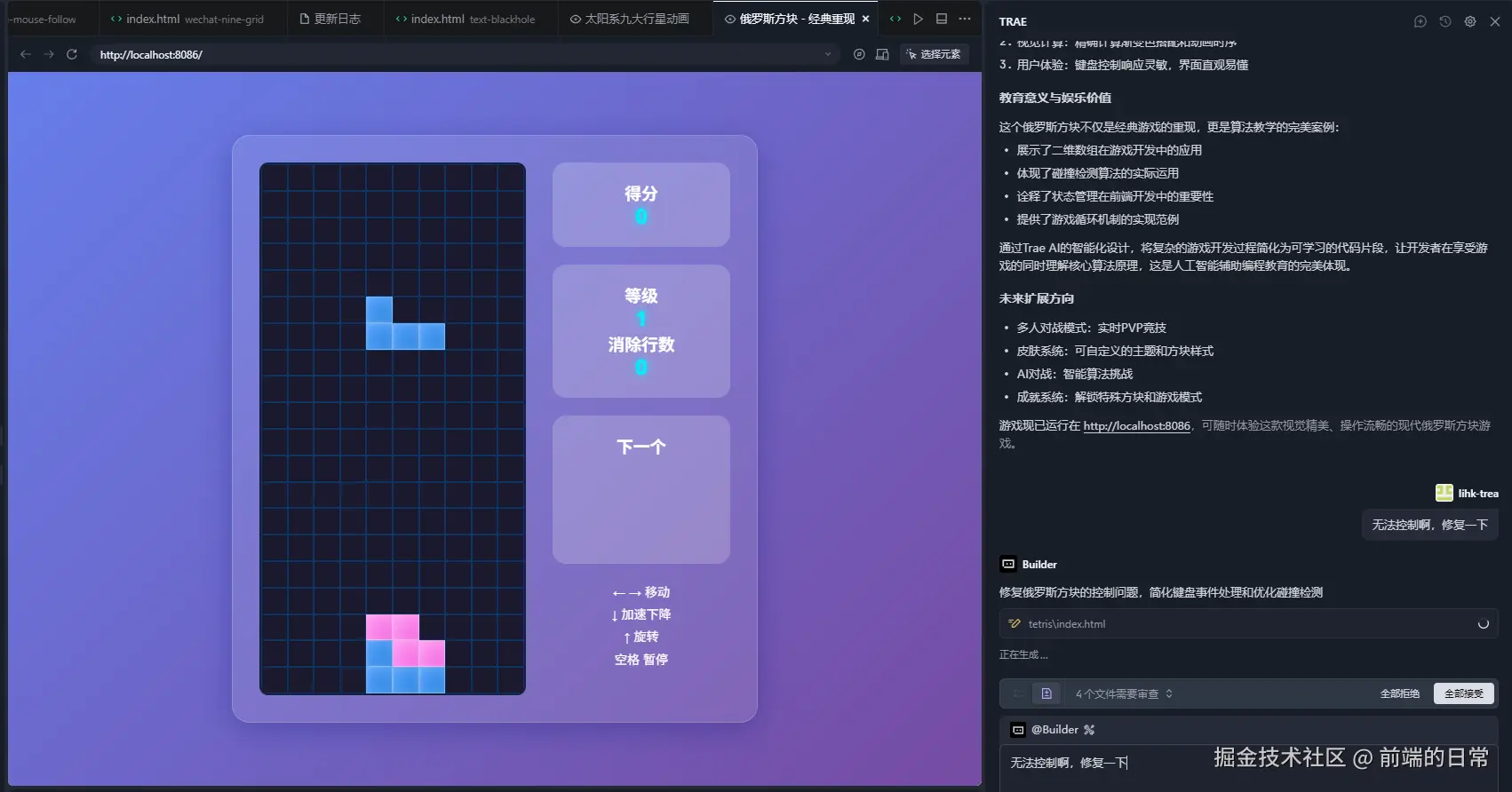Open TRAE panel settings gear
Screen dimensions: 1512x792
[1470, 21]
